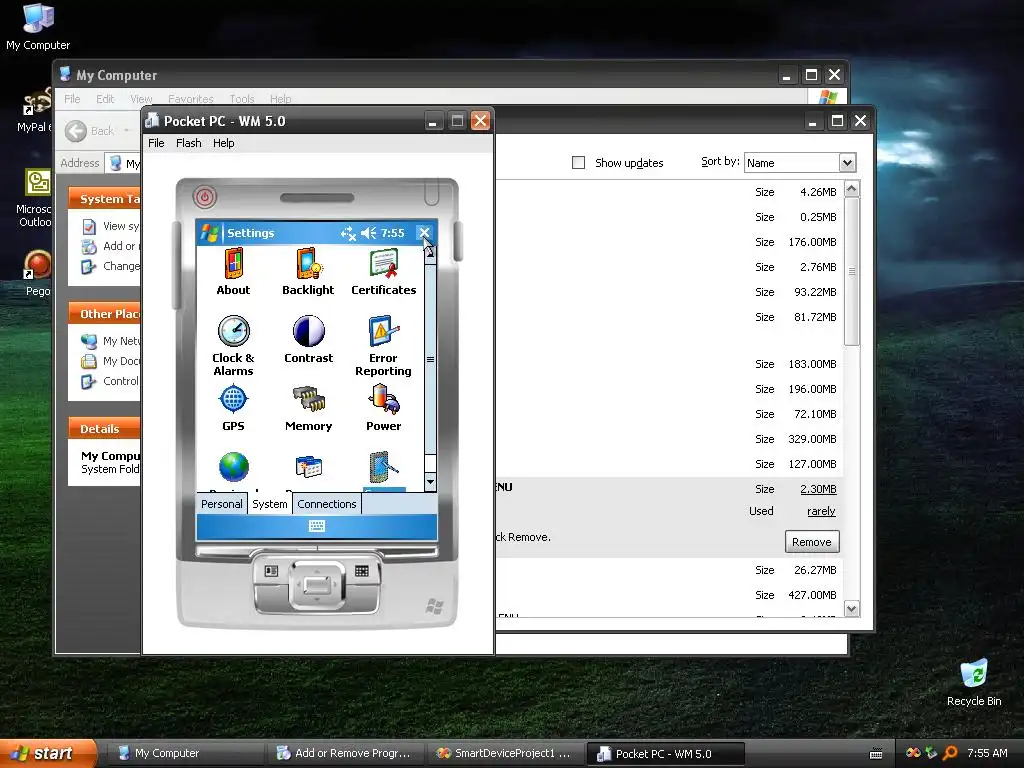Open the Memory settings icon
This screenshot has height=768, width=1024.
308,408
